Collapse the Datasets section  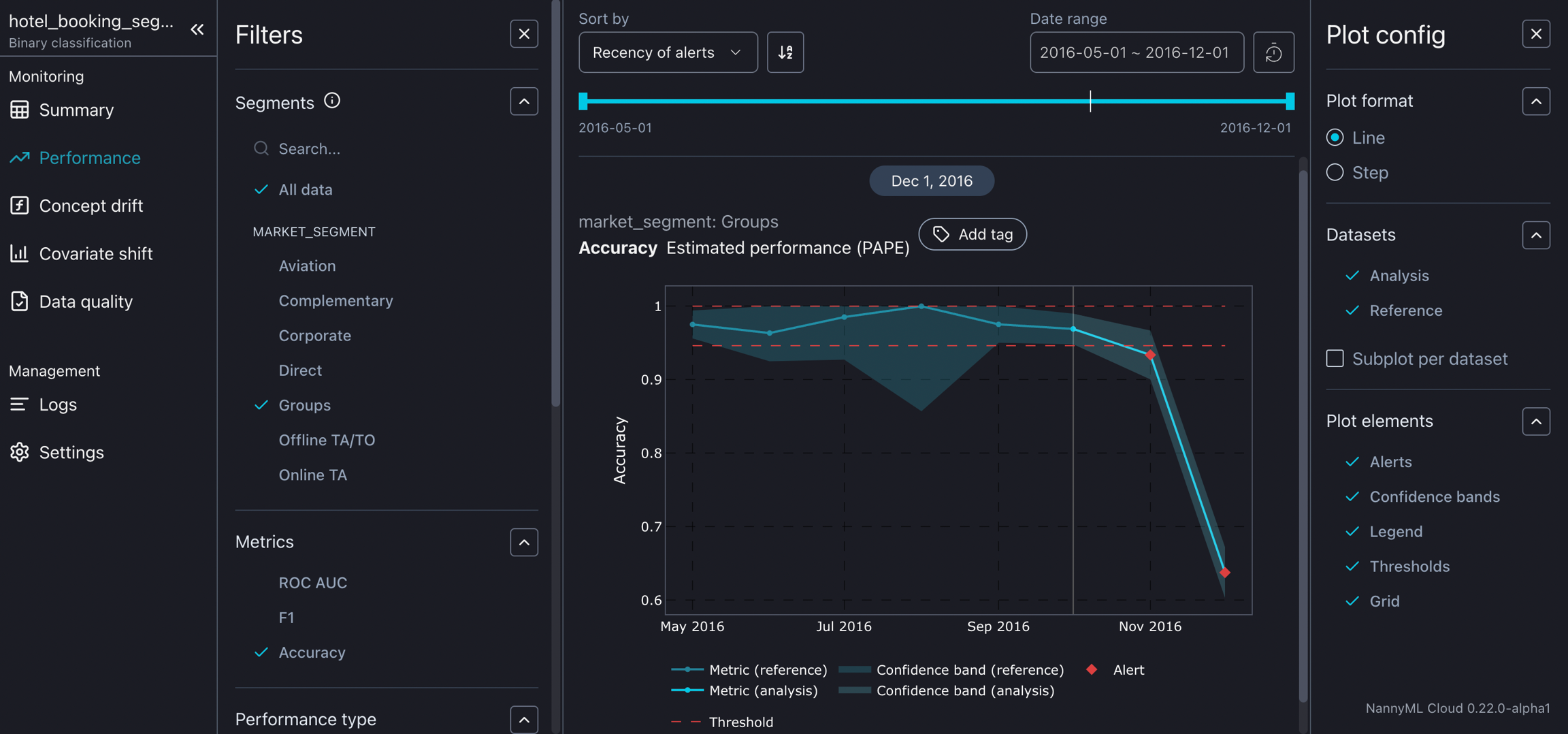point(1535,236)
